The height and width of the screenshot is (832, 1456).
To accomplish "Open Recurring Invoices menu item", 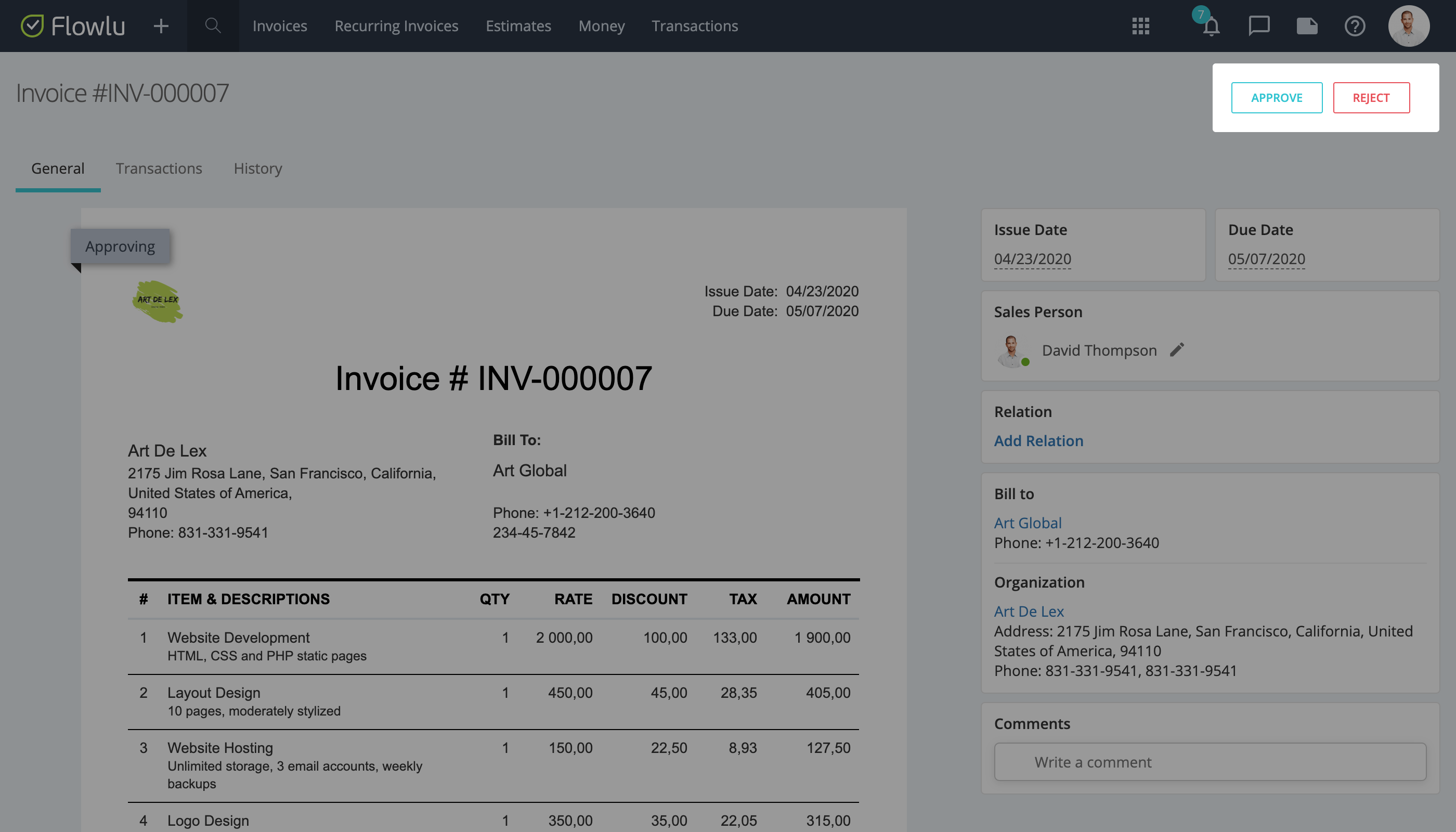I will point(397,25).
